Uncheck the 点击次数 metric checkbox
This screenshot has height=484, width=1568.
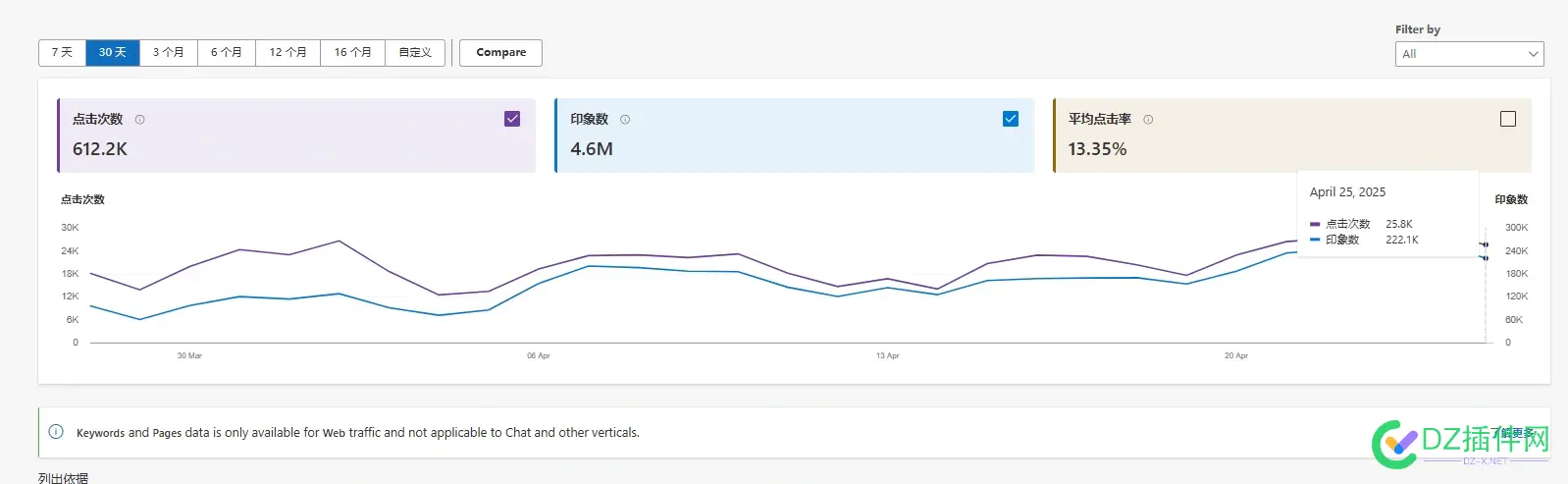[x=512, y=119]
